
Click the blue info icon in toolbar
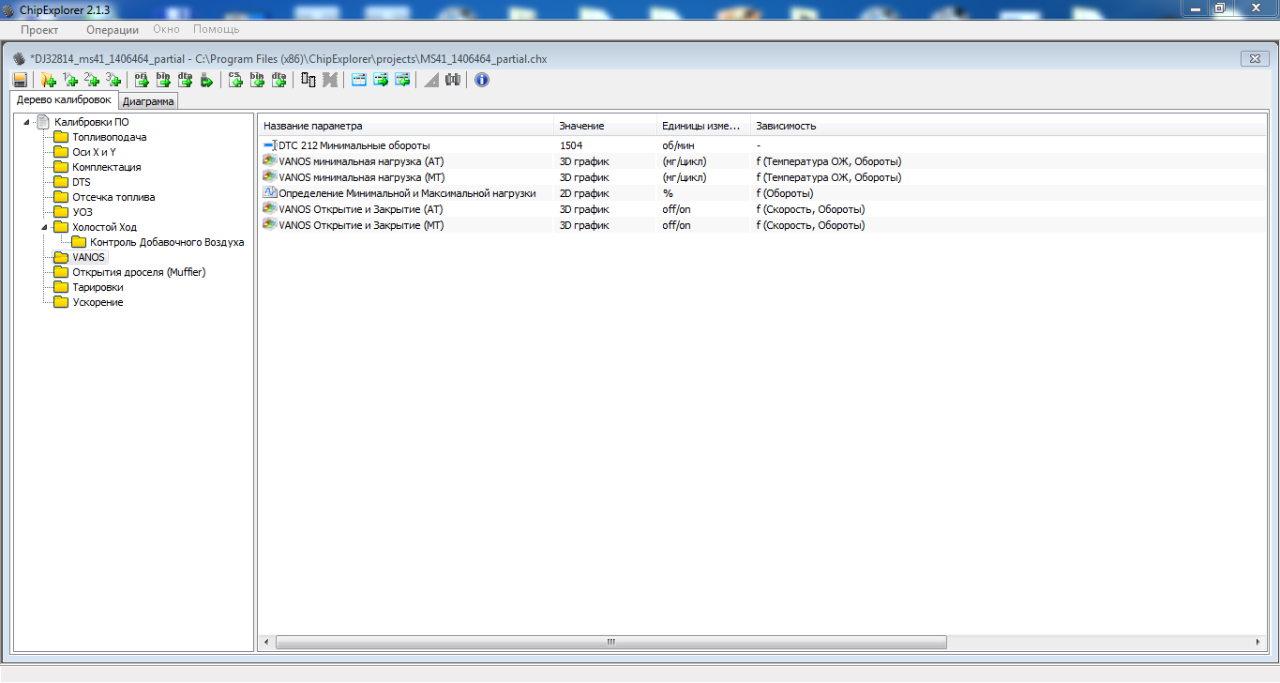[482, 80]
